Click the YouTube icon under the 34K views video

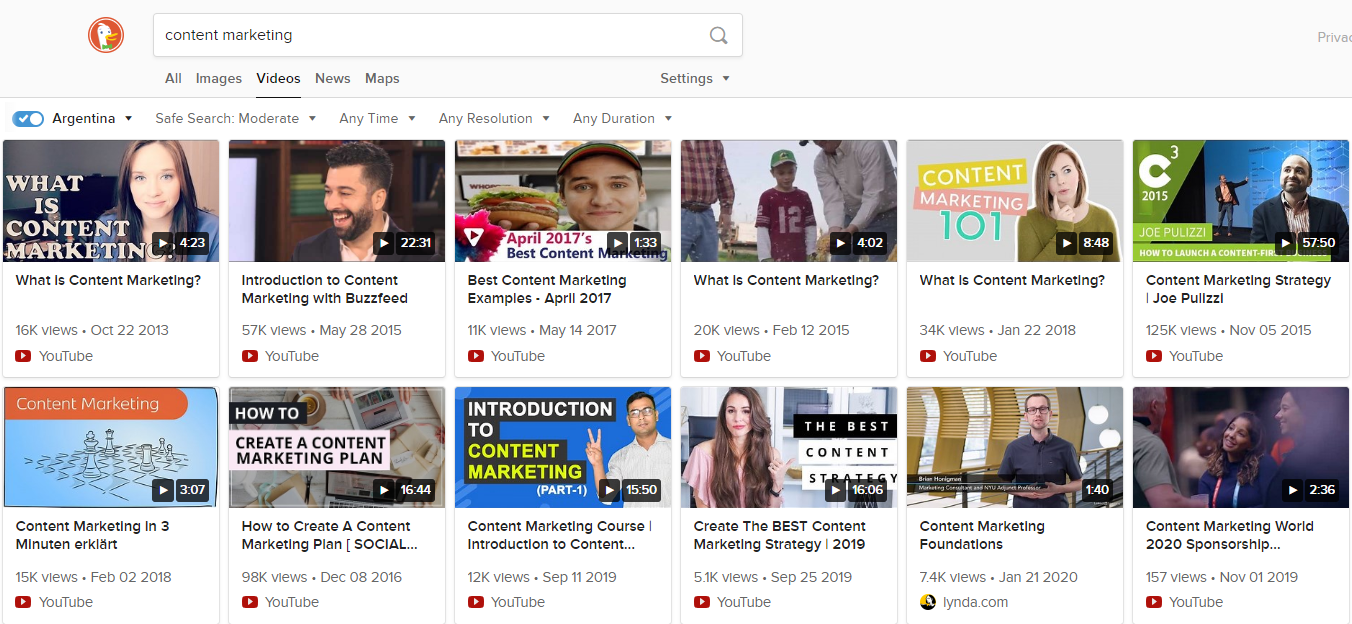coord(927,356)
